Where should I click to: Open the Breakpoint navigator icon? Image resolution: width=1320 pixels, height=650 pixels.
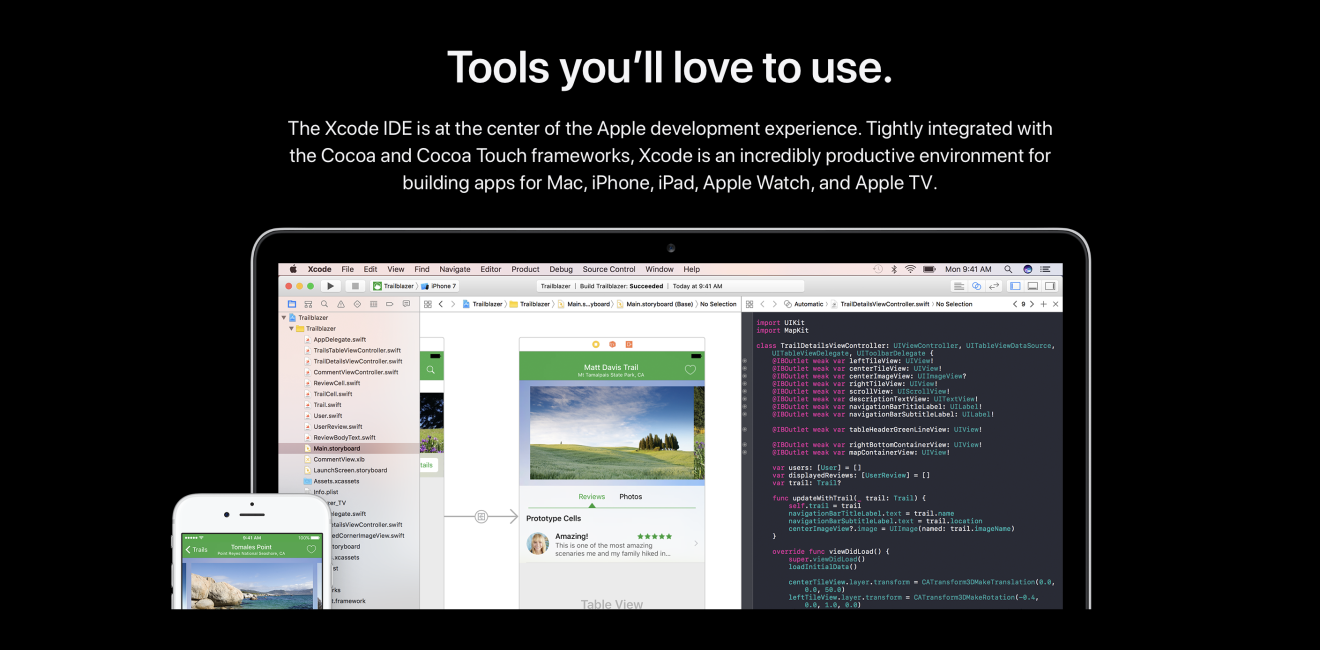pyautogui.click(x=390, y=304)
